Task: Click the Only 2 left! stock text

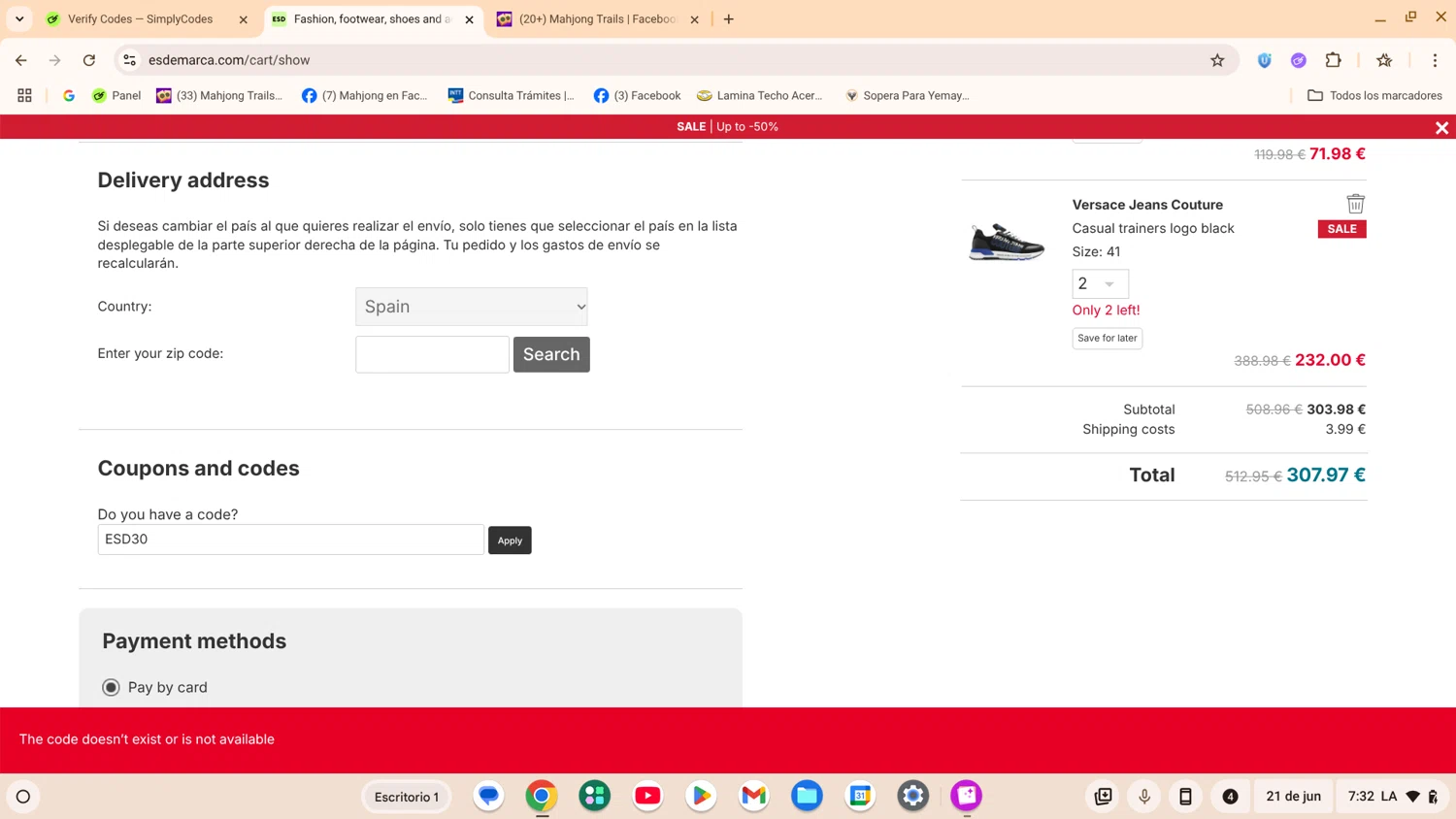Action: [x=1106, y=311]
